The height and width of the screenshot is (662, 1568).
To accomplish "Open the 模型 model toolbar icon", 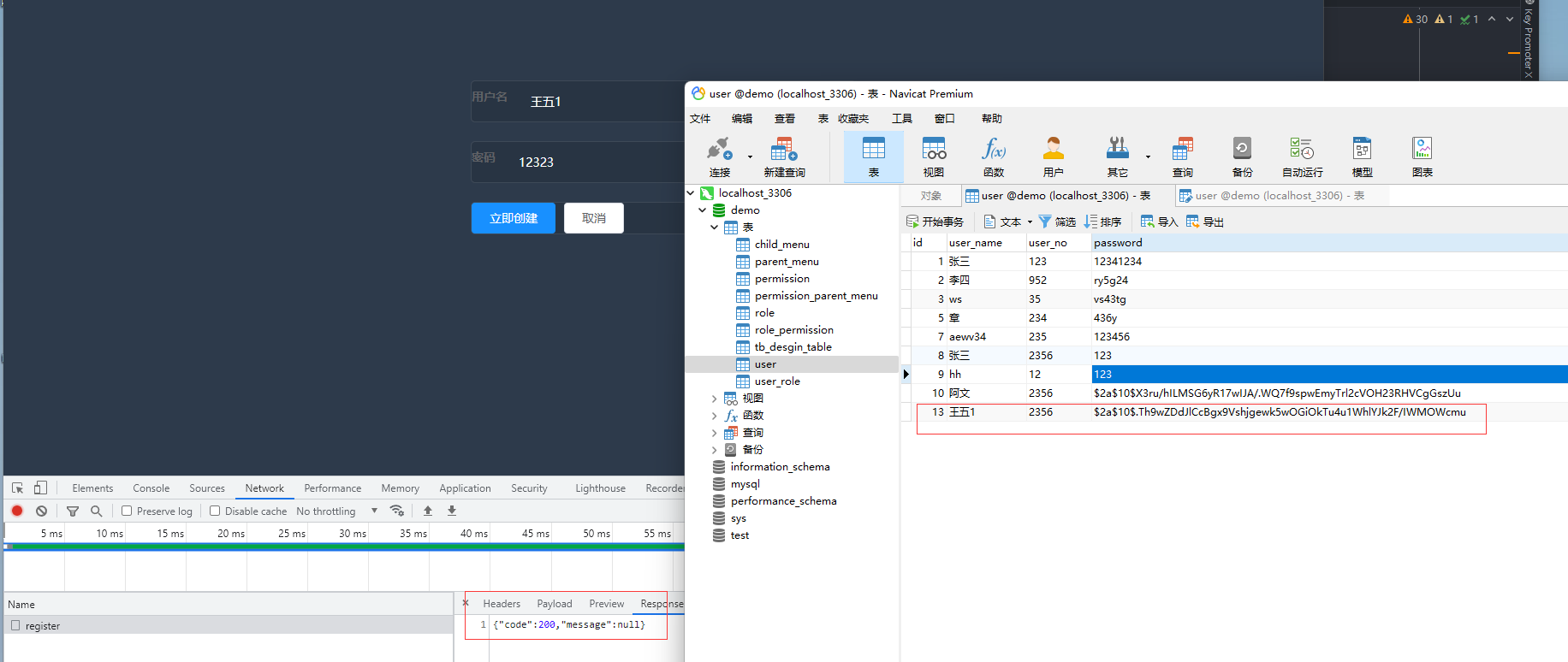I will 1362,150.
